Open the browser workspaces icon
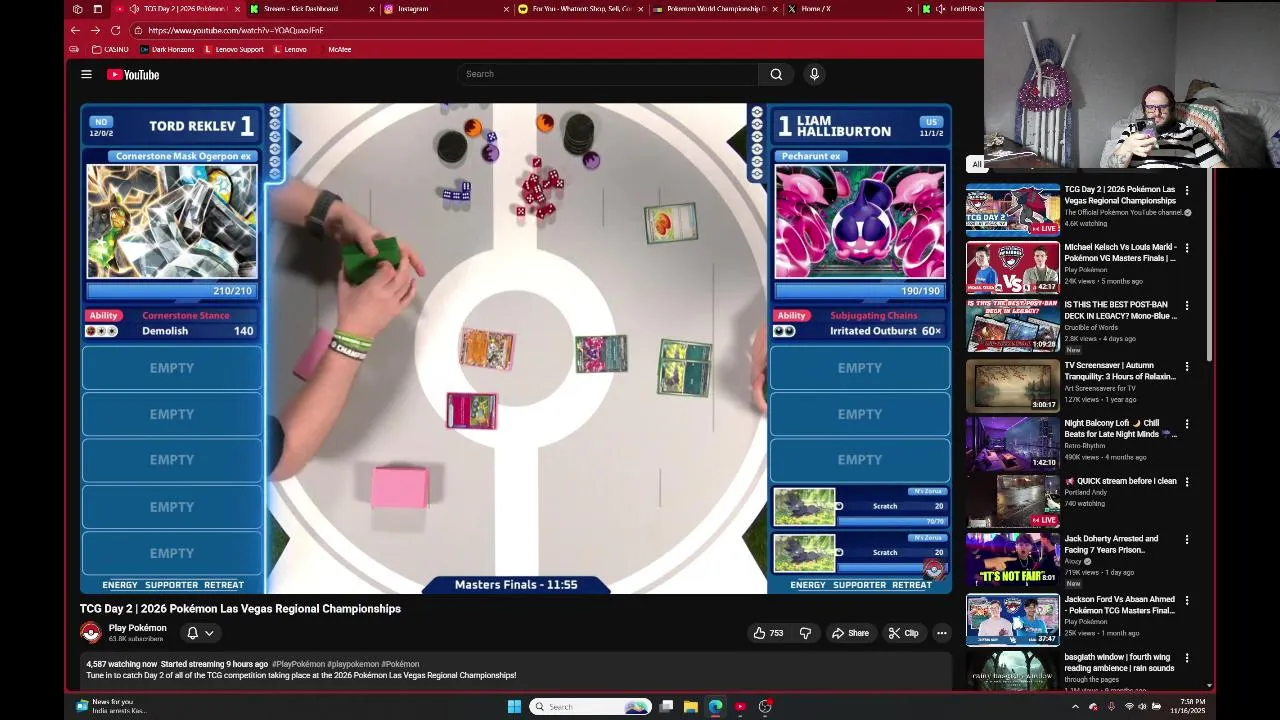This screenshot has width=1280, height=720. pyautogui.click(x=78, y=9)
